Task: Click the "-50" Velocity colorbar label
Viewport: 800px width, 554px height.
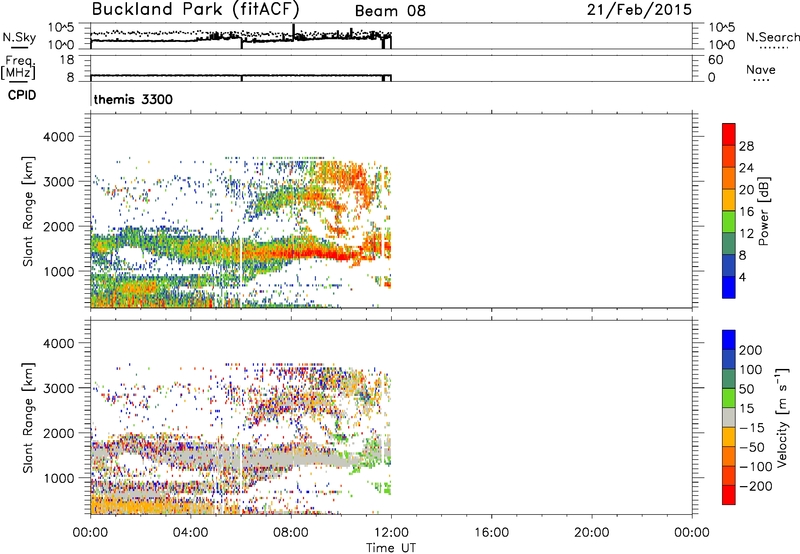Action: 752,447
